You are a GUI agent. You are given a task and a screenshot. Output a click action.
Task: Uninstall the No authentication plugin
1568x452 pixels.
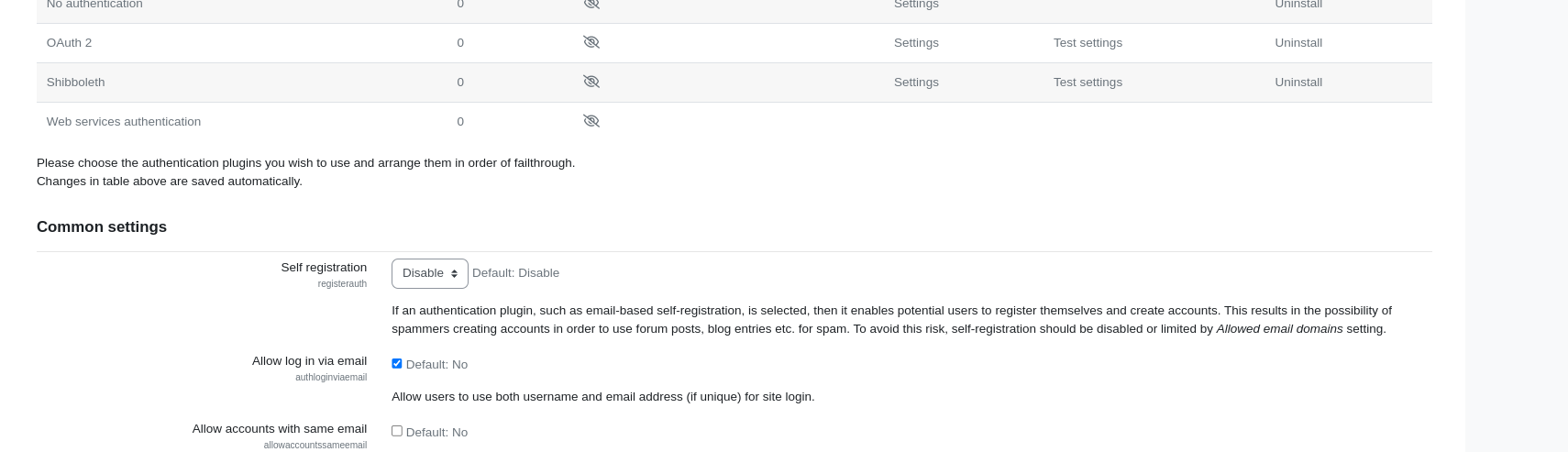[x=1298, y=5]
